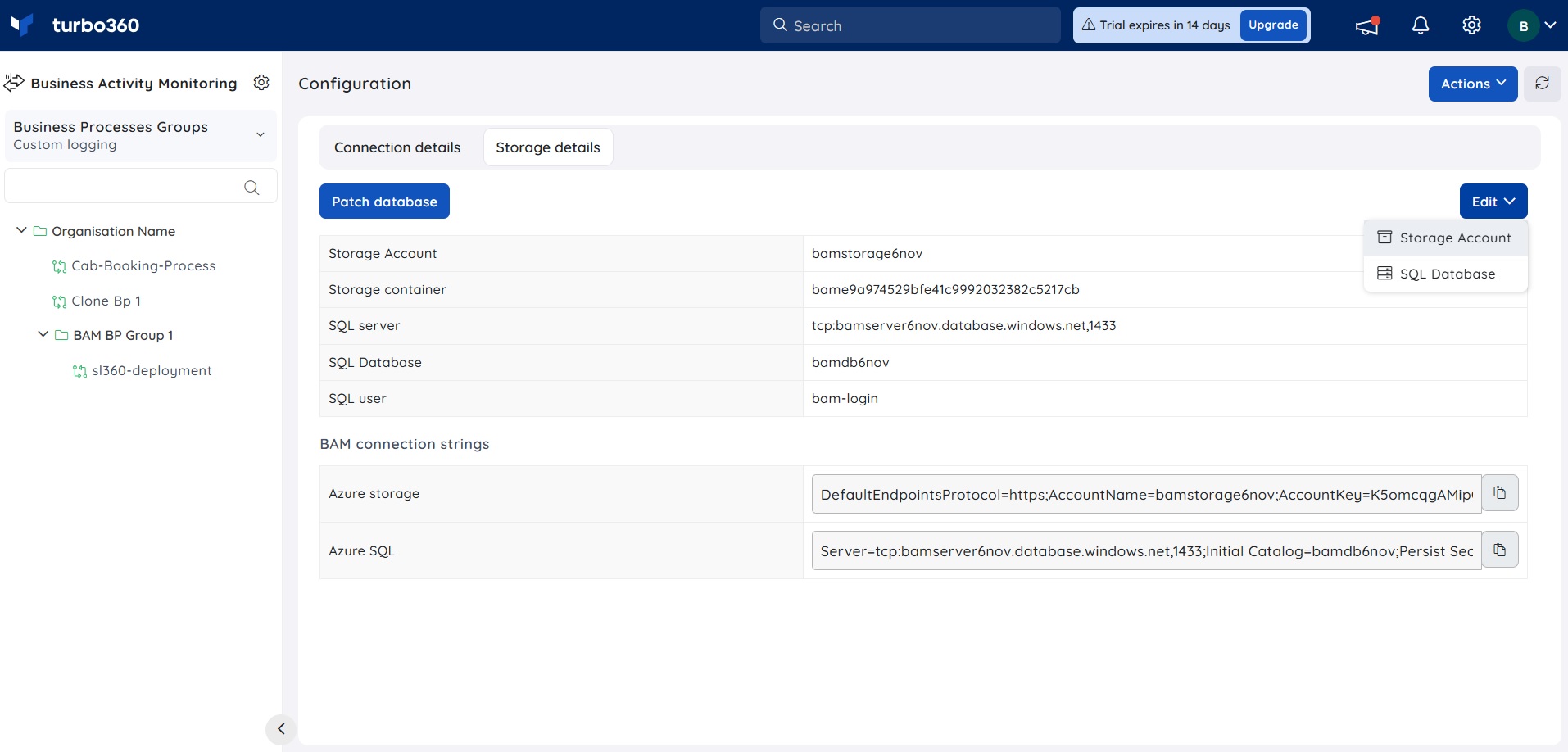1568x752 pixels.
Task: Click the SQL Database value bamdb6nov
Action: coord(850,363)
